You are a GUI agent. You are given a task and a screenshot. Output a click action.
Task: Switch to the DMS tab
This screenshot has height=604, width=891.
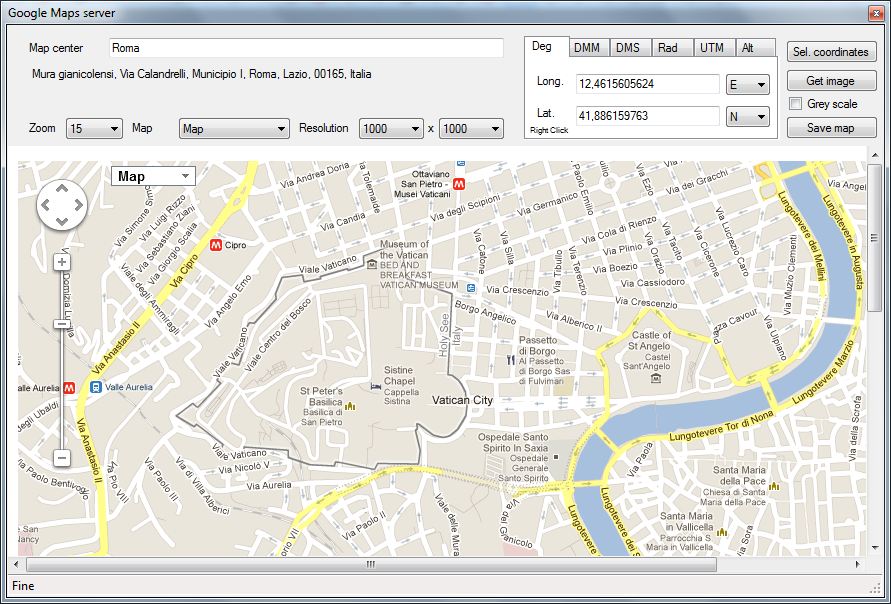point(630,48)
